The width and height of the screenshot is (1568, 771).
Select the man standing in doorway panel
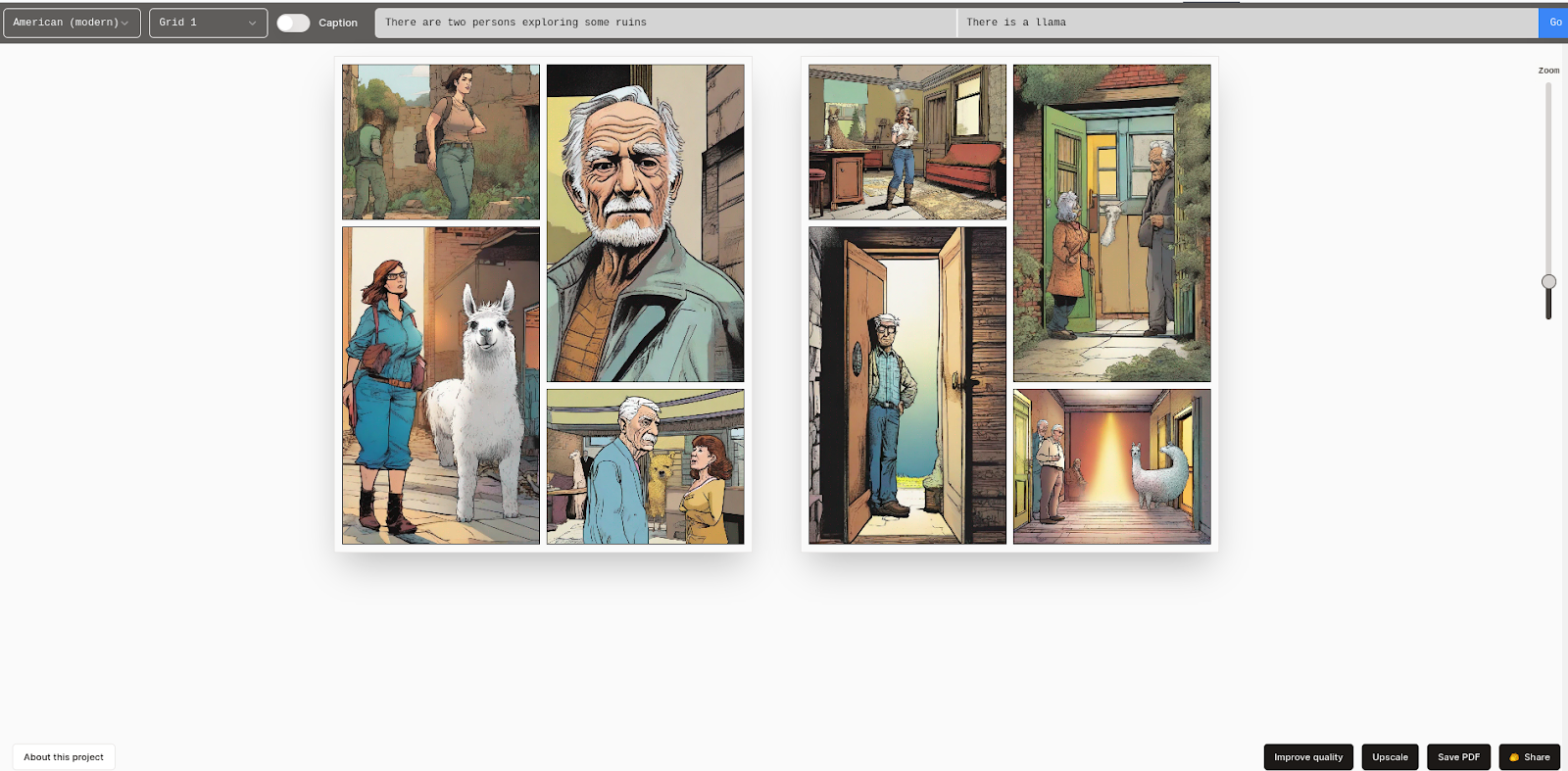(x=907, y=386)
